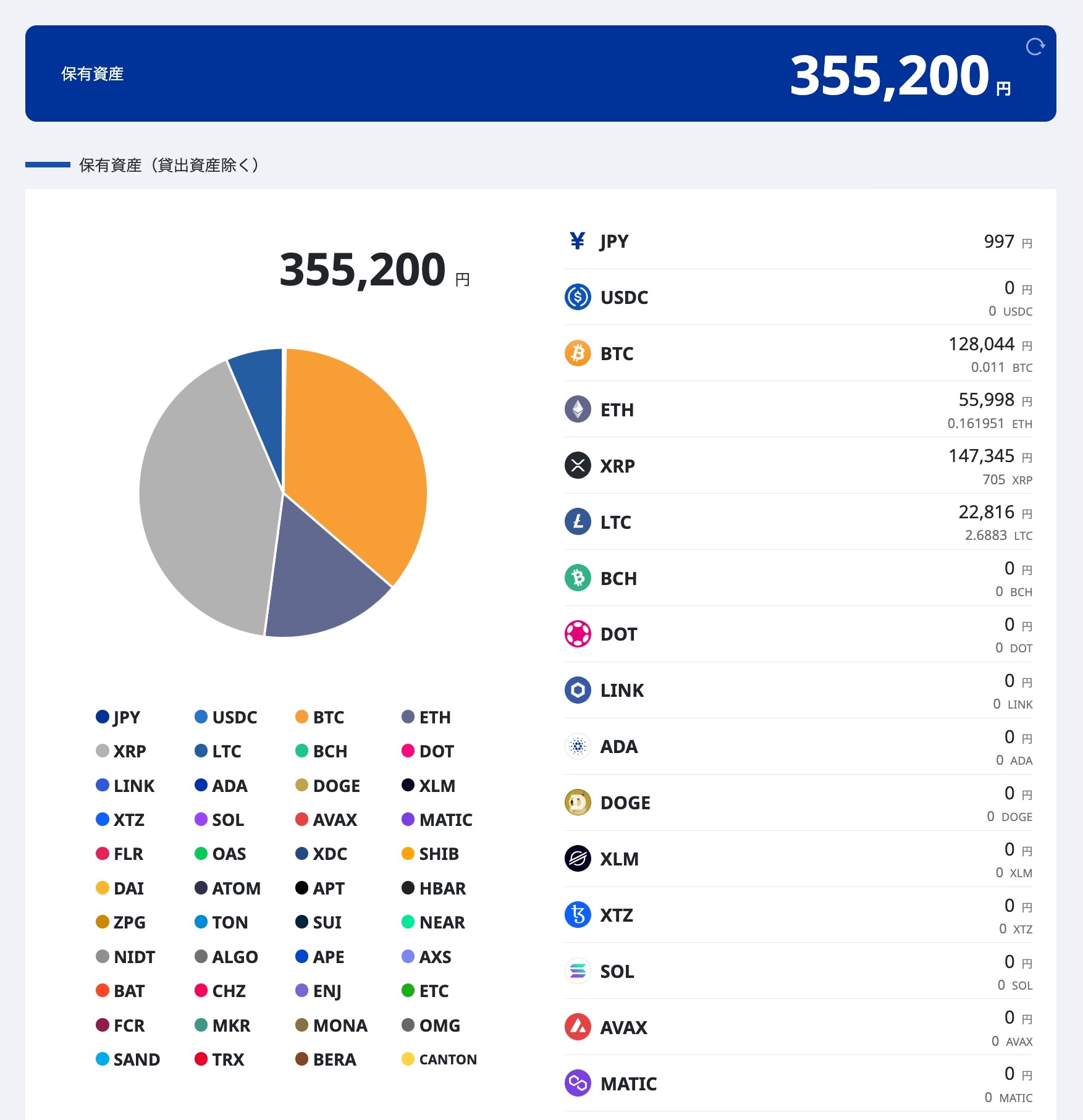Select the AXS legend label
Viewport: 1083px width, 1120px height.
pyautogui.click(x=435, y=957)
